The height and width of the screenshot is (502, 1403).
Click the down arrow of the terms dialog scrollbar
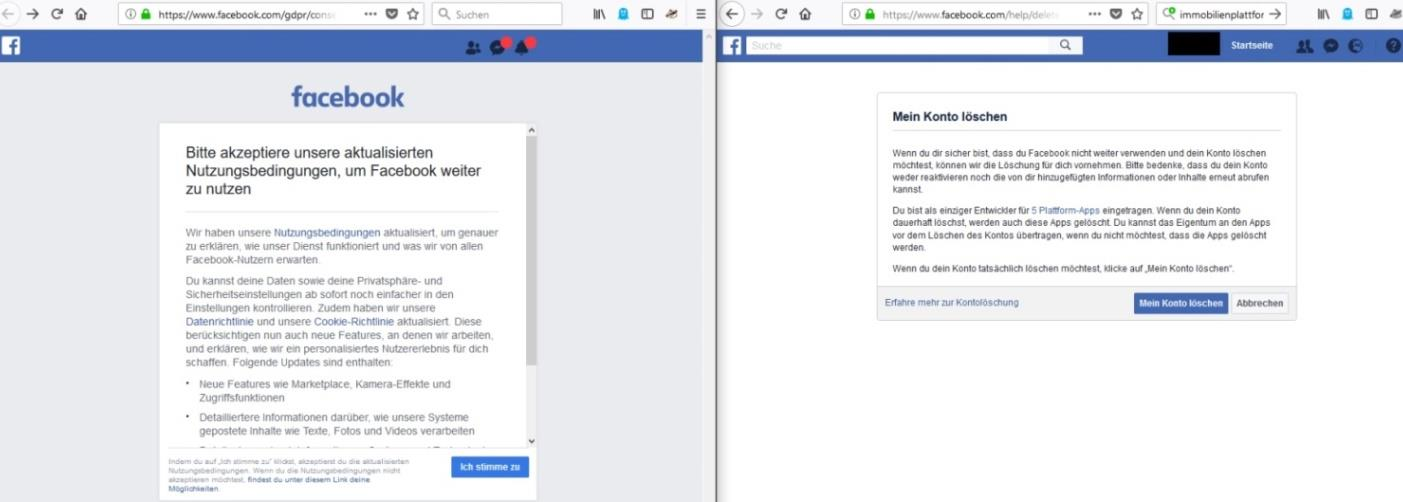531,441
